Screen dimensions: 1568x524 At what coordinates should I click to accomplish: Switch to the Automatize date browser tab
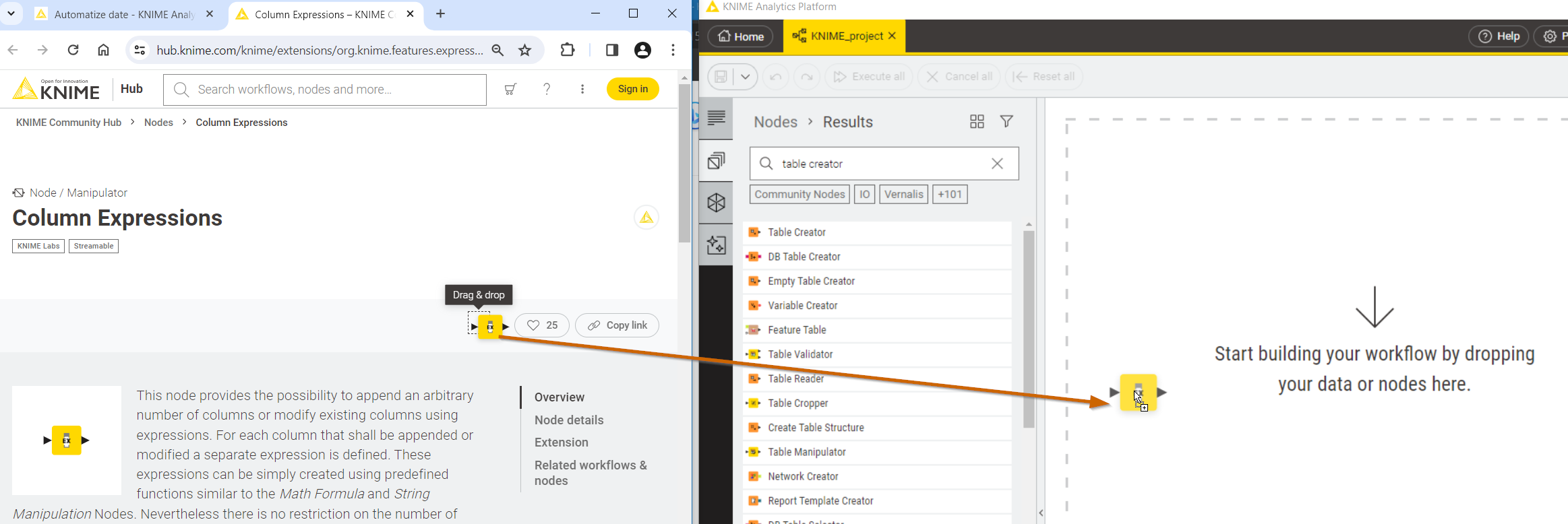tap(125, 14)
